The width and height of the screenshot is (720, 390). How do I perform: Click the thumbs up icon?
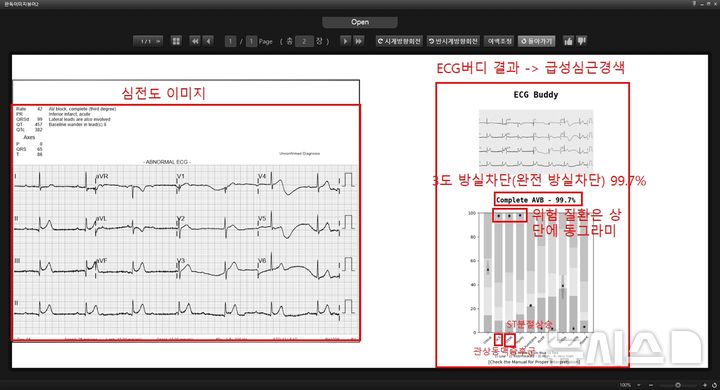pos(568,41)
